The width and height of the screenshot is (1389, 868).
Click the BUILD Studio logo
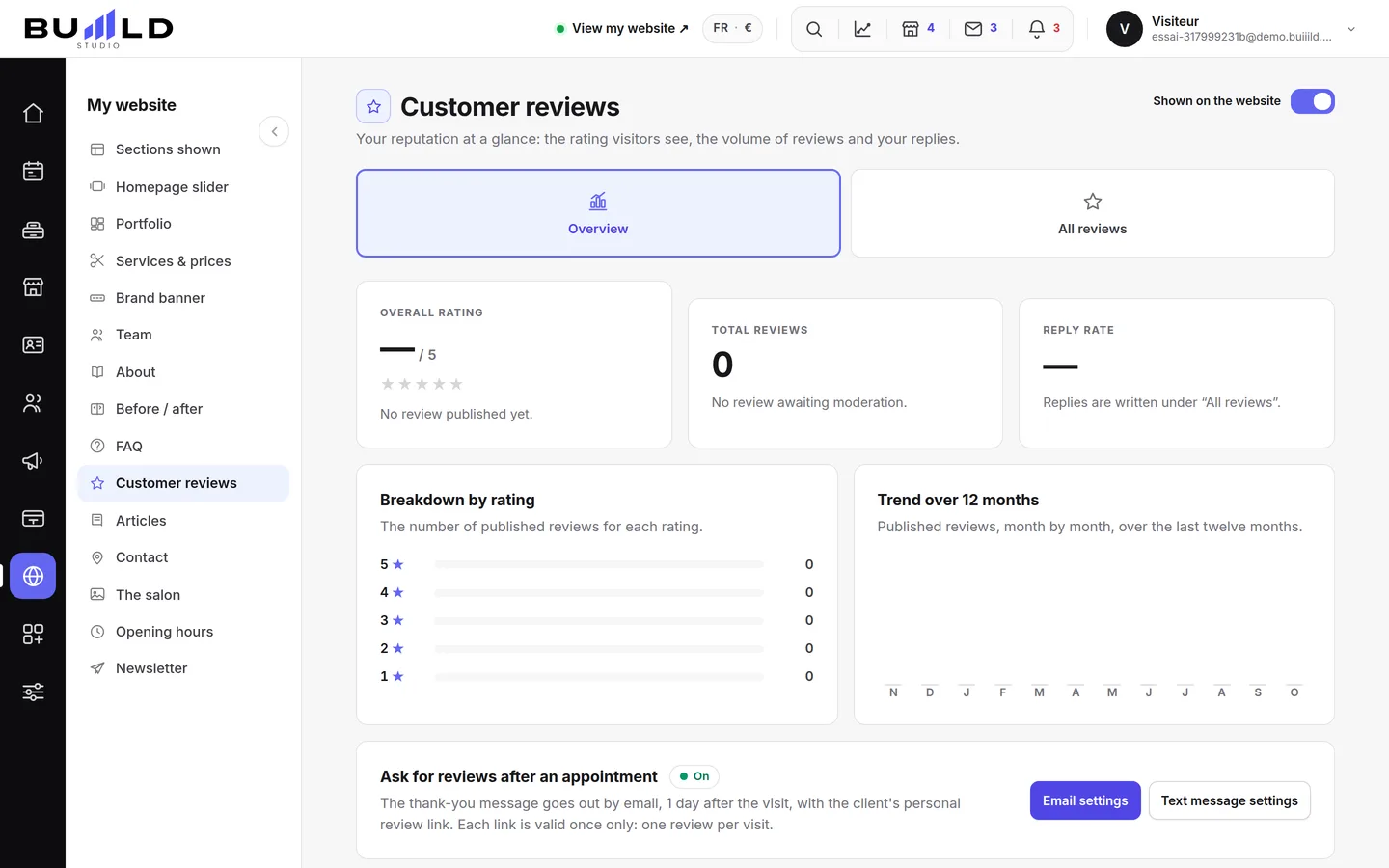[98, 29]
